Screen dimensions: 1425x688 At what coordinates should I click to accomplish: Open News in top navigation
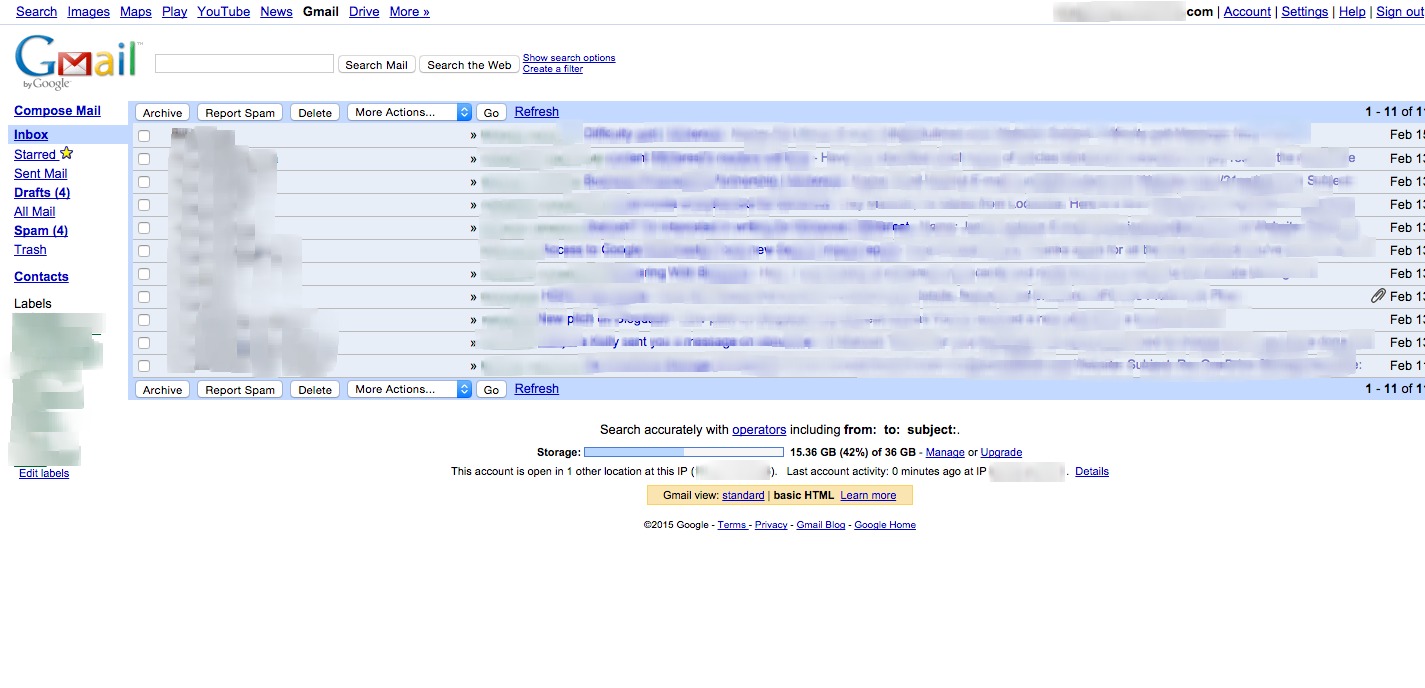coord(276,12)
